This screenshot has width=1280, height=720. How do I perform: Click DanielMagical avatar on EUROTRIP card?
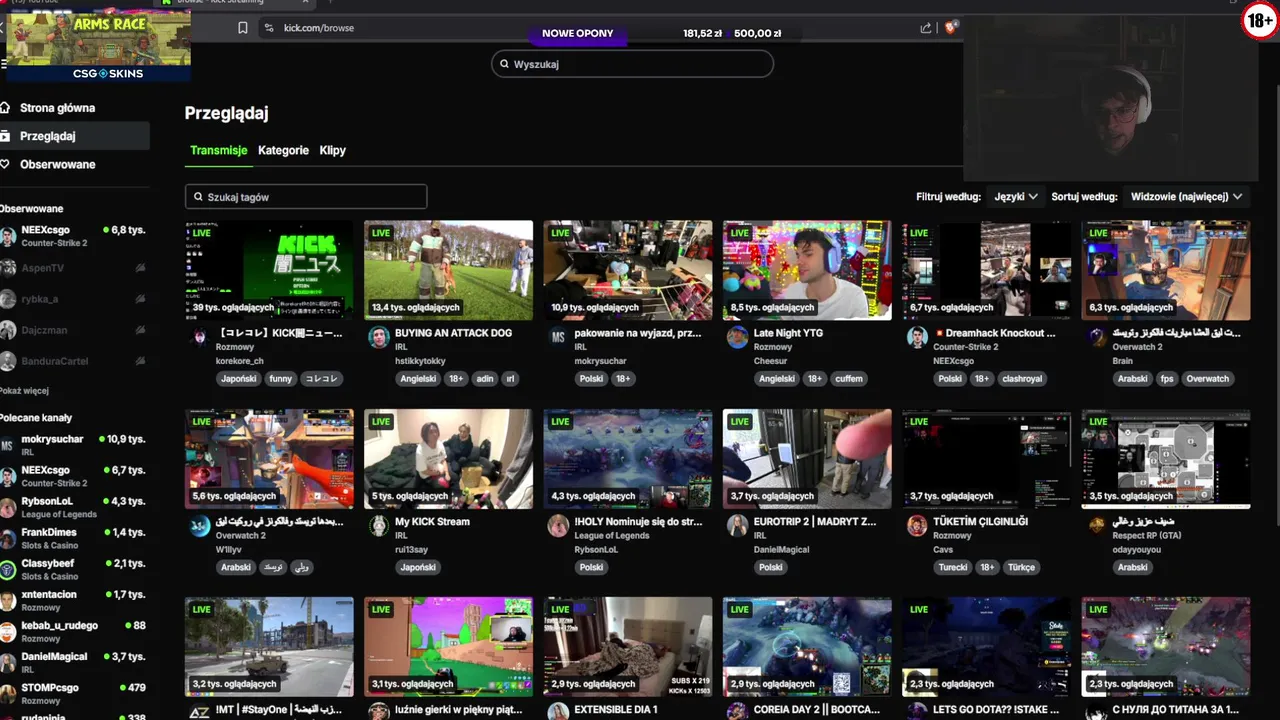(x=737, y=526)
